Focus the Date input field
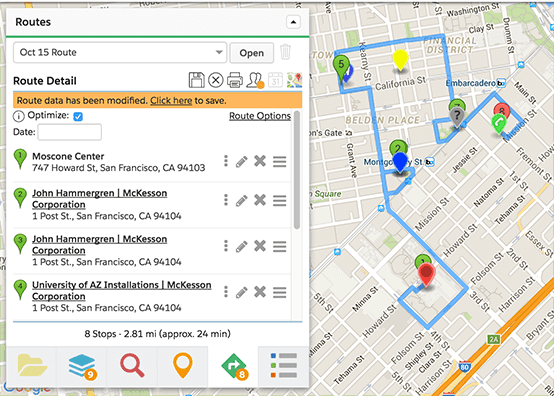The height and width of the screenshot is (396, 554). 70,132
